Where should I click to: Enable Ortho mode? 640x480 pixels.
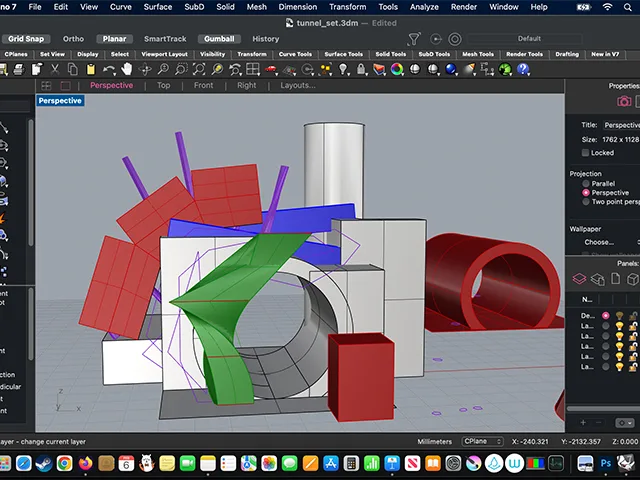pos(73,39)
